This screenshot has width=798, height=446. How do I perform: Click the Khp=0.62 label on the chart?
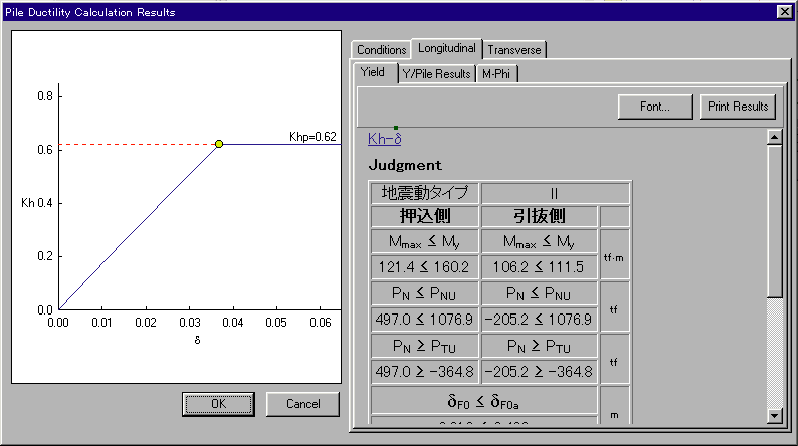pyautogui.click(x=312, y=136)
